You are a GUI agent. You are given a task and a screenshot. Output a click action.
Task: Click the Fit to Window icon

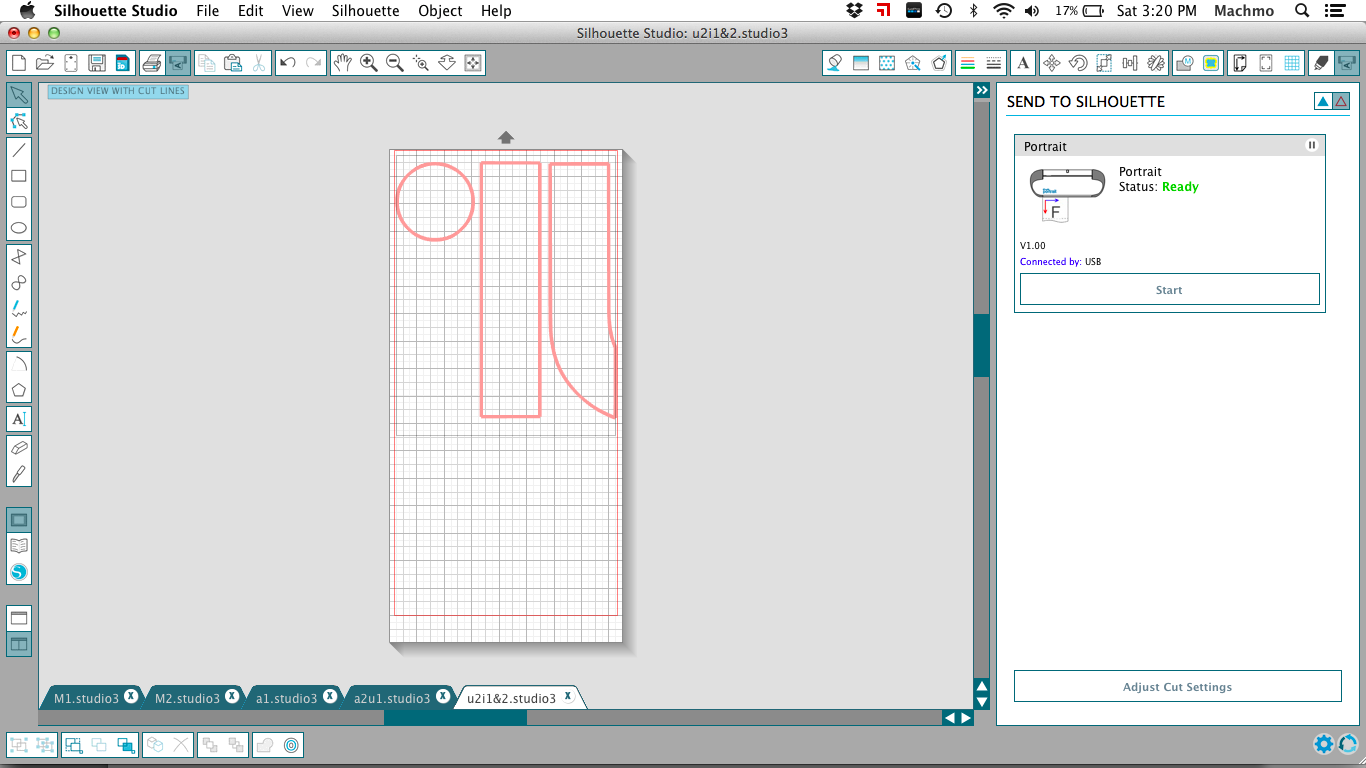click(473, 63)
